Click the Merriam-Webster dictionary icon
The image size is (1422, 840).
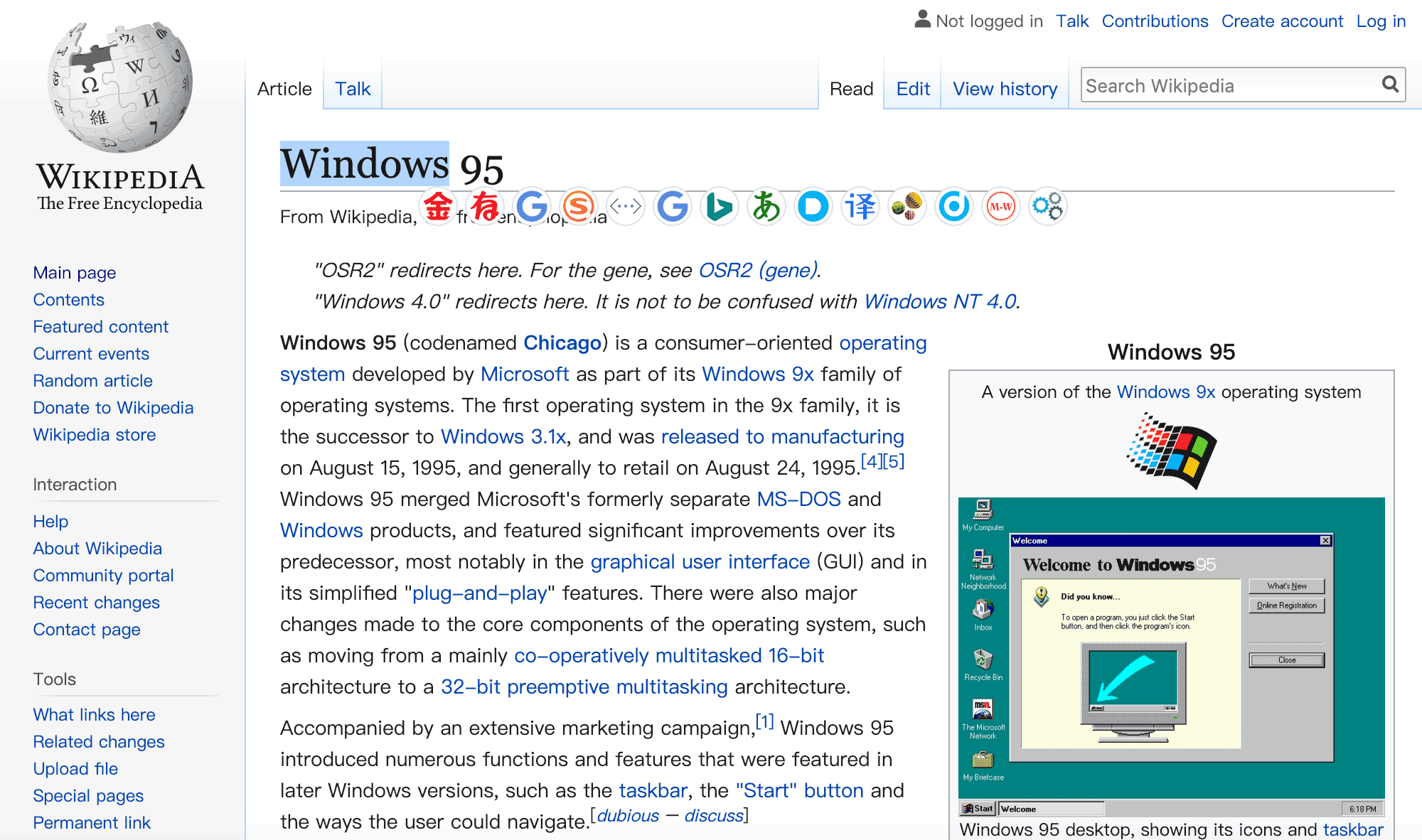tap(1000, 207)
